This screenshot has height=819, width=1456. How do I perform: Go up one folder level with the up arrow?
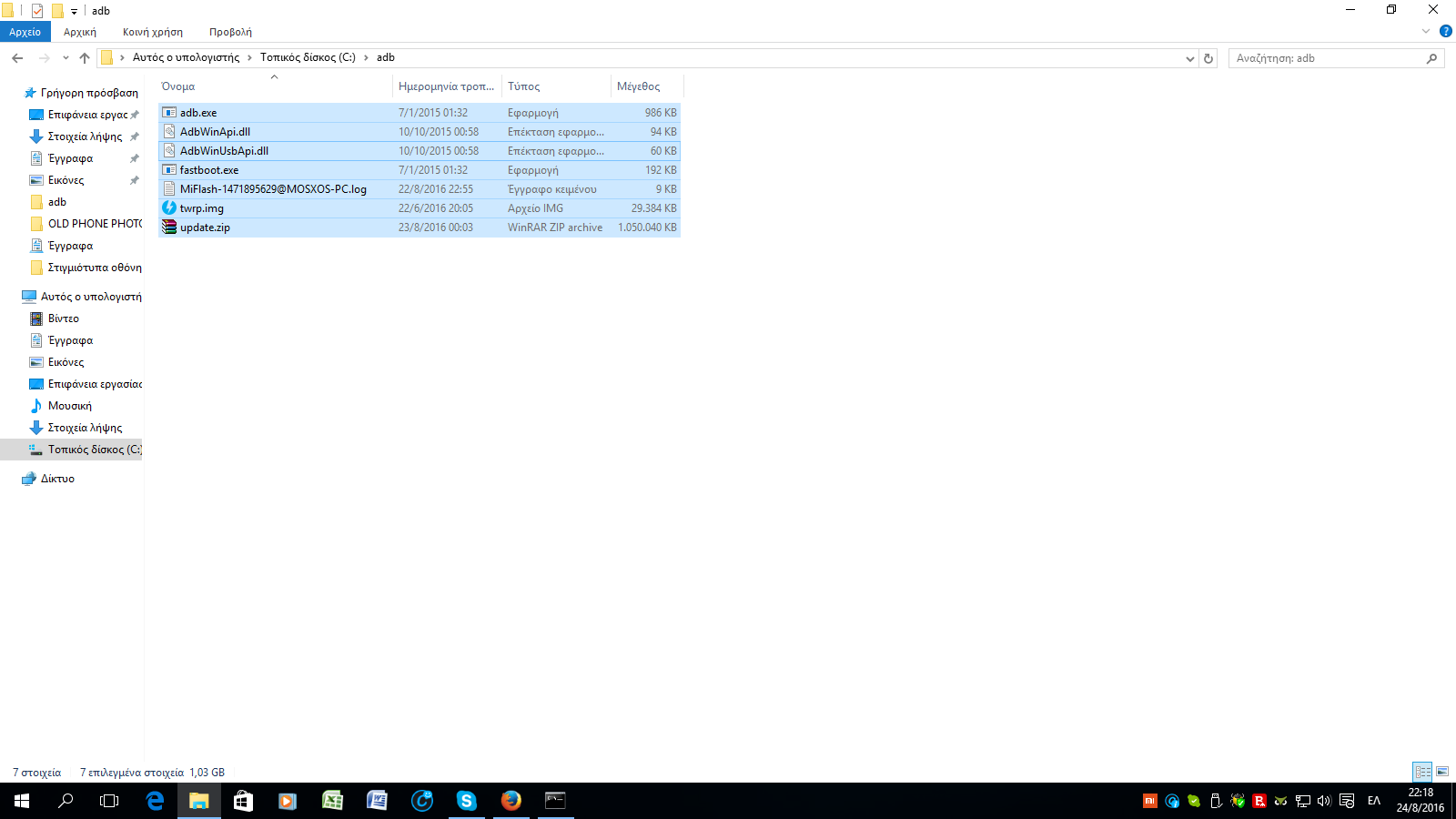point(85,58)
